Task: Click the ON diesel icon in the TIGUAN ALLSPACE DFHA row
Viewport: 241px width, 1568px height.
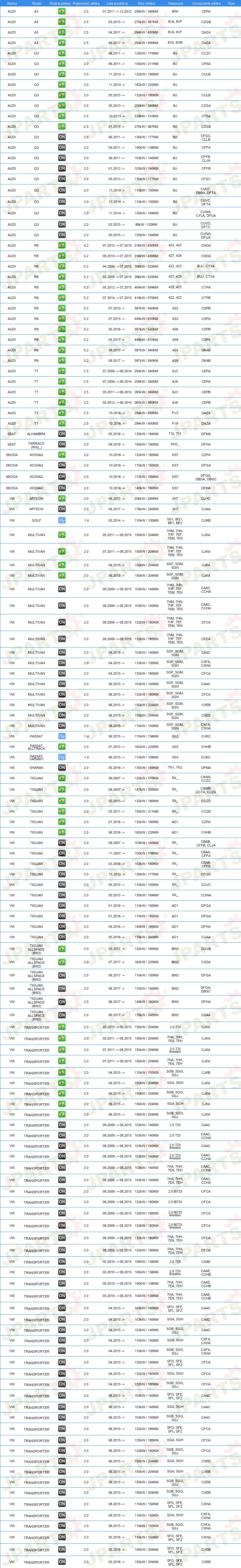Action: [62, 1002]
